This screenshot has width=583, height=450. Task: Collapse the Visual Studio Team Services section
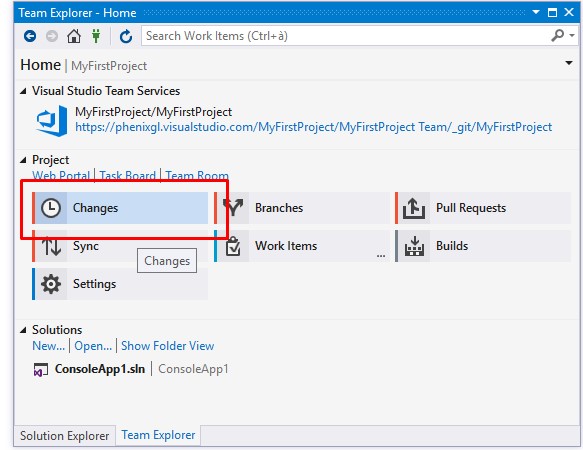(x=23, y=91)
